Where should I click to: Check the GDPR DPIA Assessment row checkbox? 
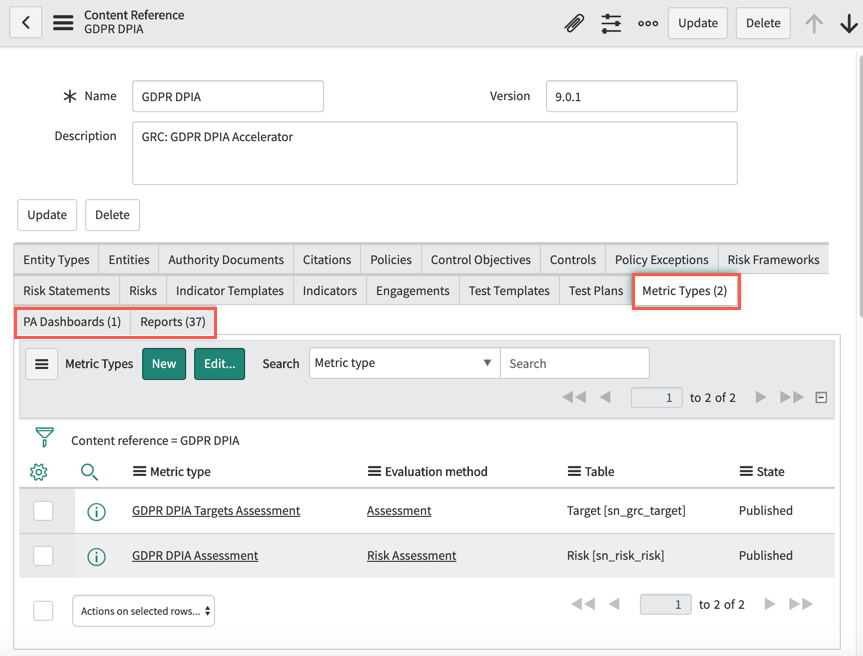(x=43, y=556)
